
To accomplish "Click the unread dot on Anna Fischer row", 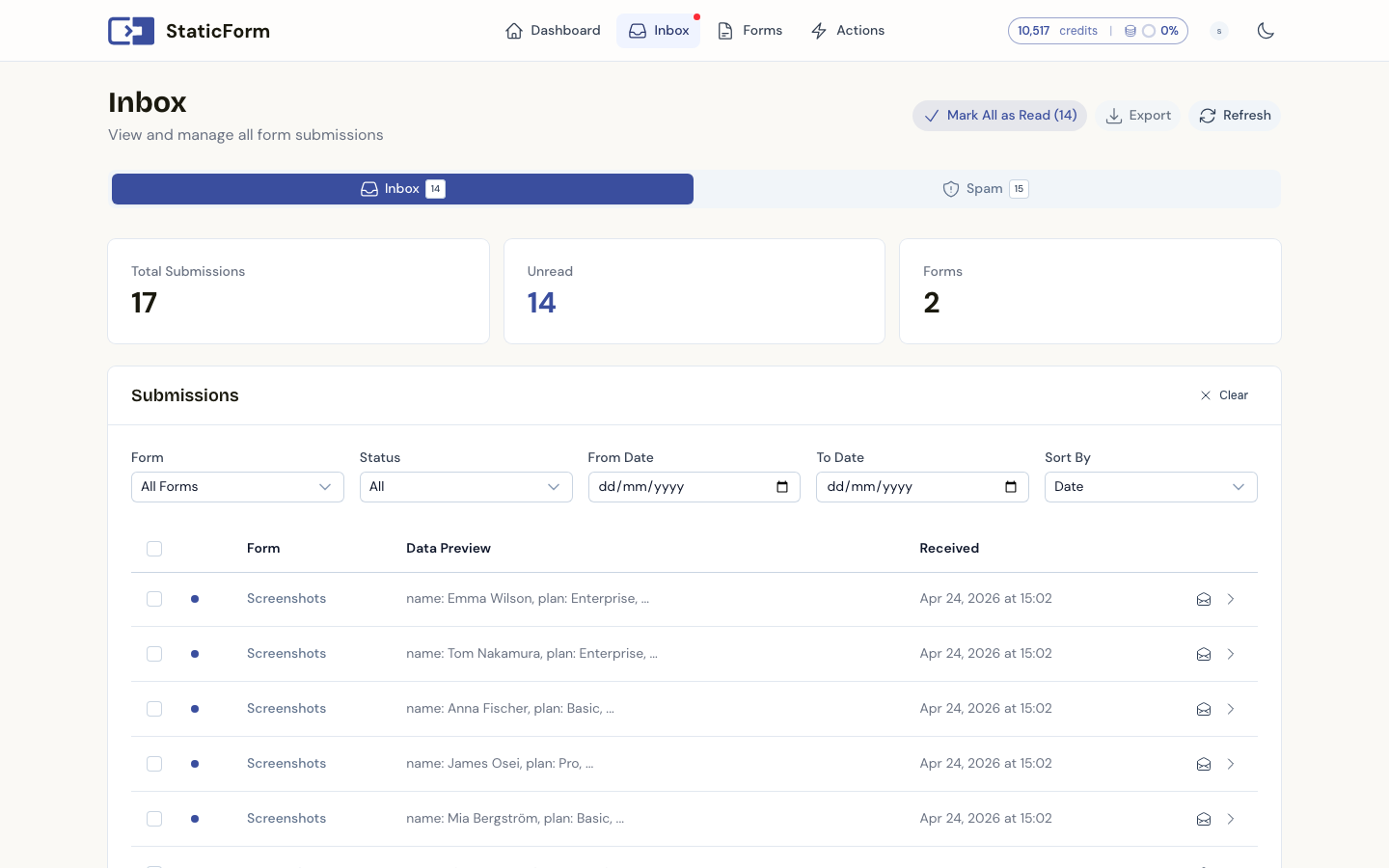I will 195,709.
